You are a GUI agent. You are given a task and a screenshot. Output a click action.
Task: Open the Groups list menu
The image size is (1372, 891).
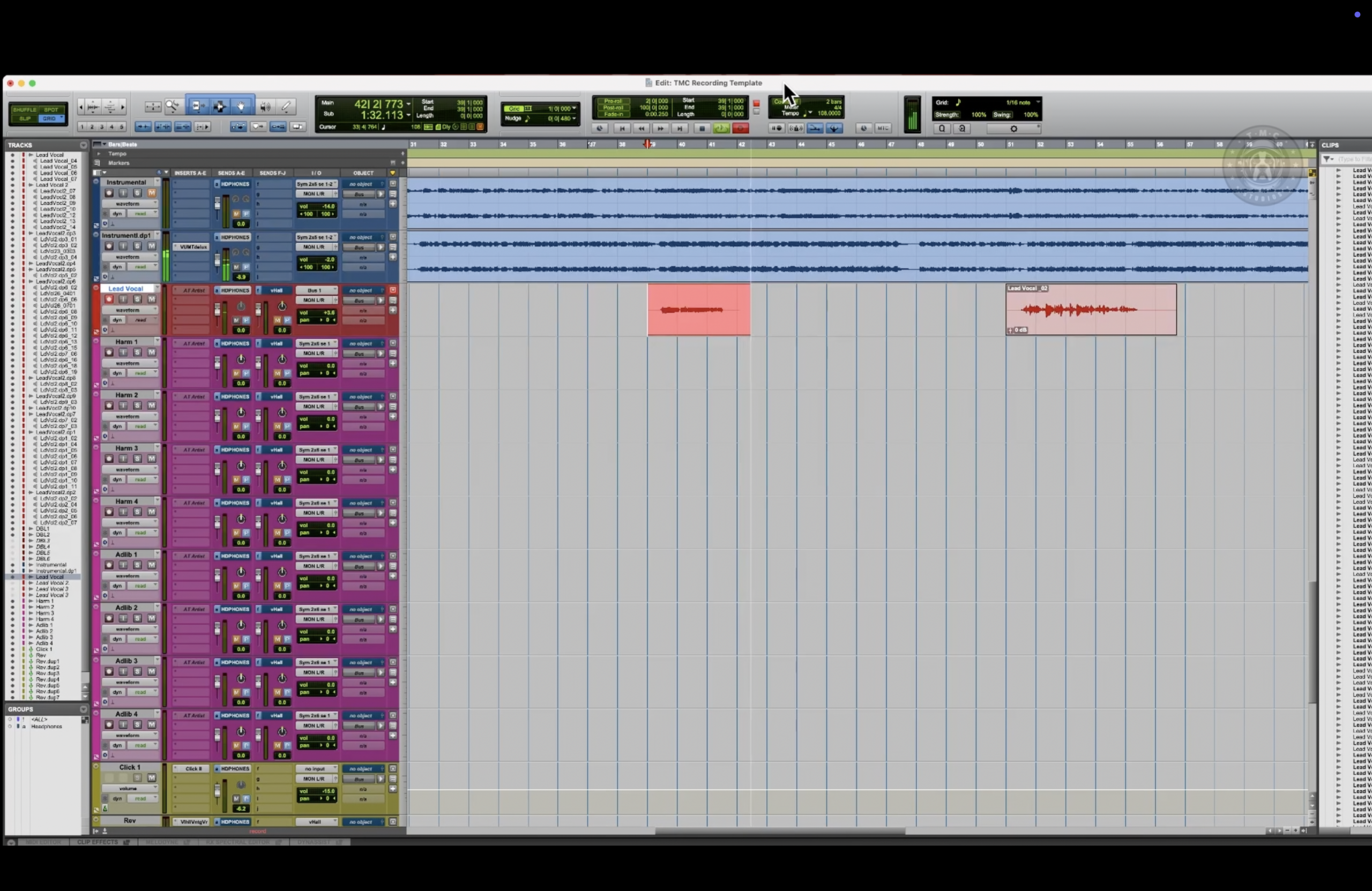pos(83,709)
